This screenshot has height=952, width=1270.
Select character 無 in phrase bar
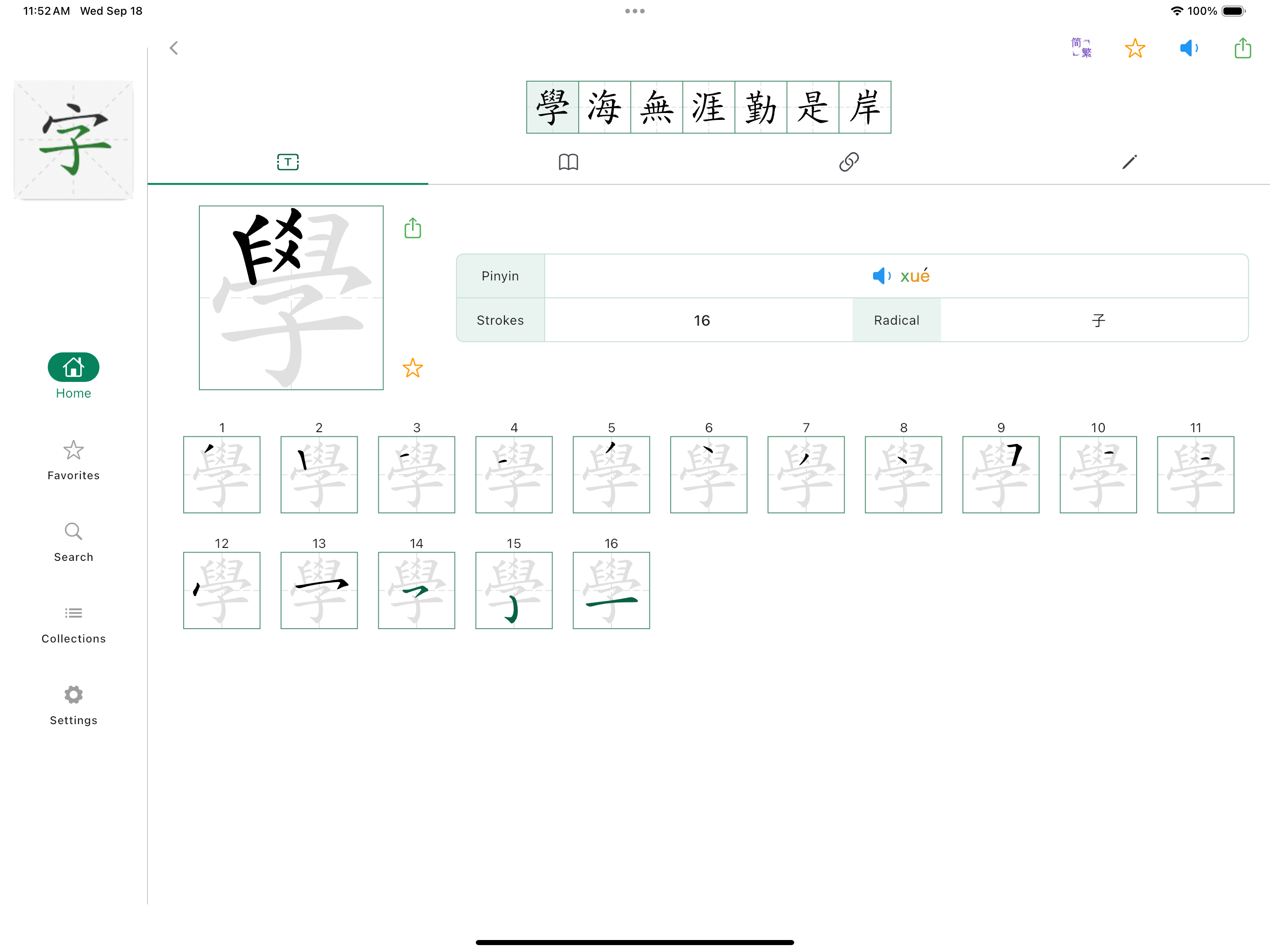(x=657, y=107)
